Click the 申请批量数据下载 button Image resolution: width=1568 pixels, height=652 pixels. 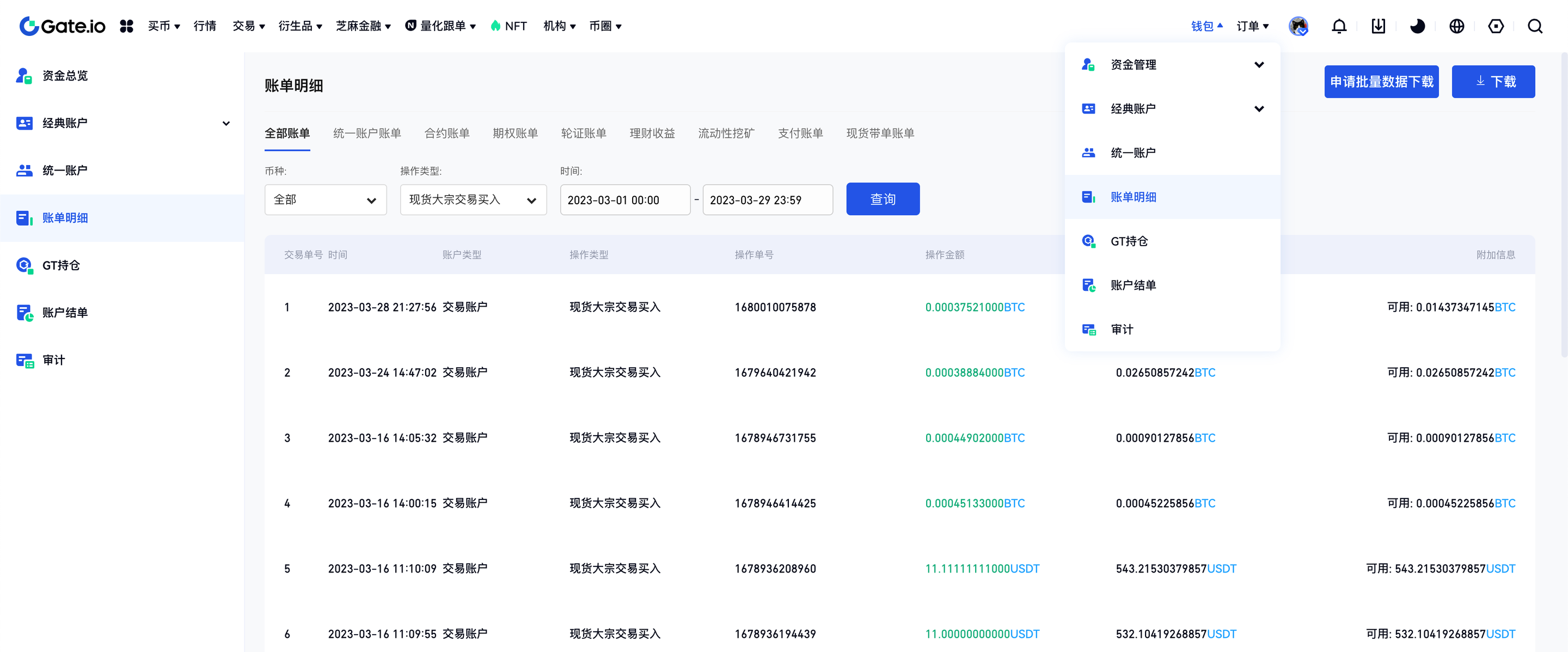[x=1381, y=82]
